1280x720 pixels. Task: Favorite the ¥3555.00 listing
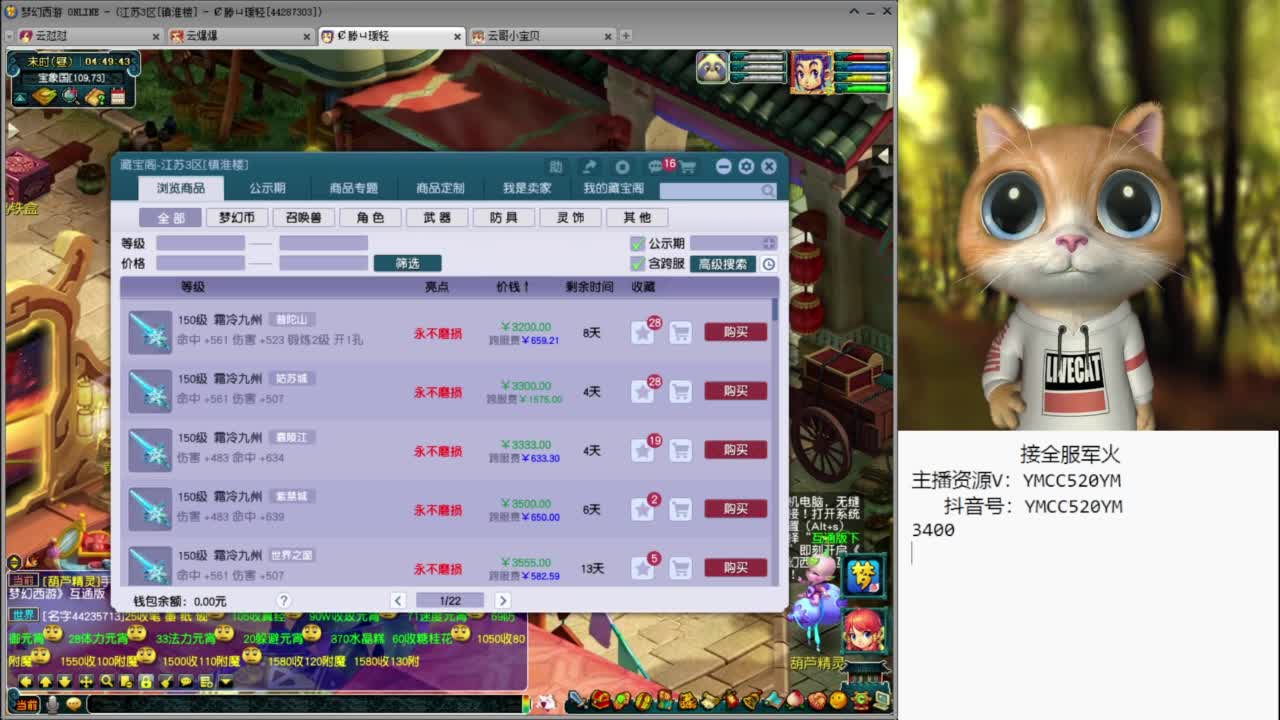(642, 568)
